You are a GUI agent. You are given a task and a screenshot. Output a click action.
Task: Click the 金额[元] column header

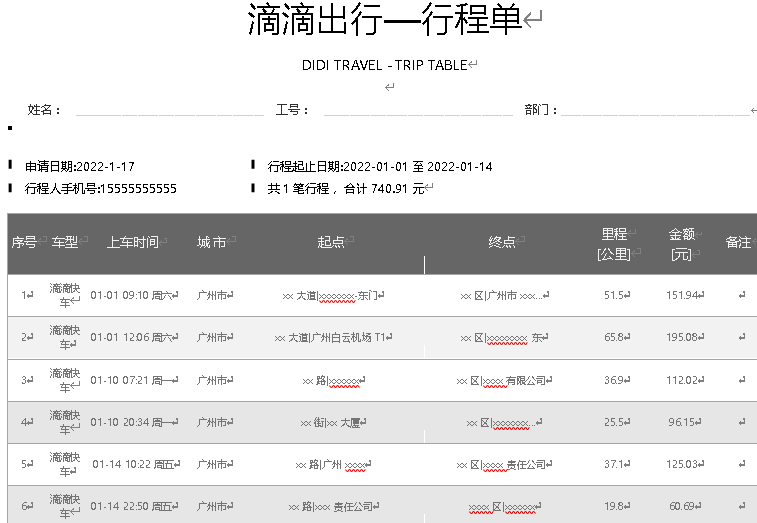682,244
